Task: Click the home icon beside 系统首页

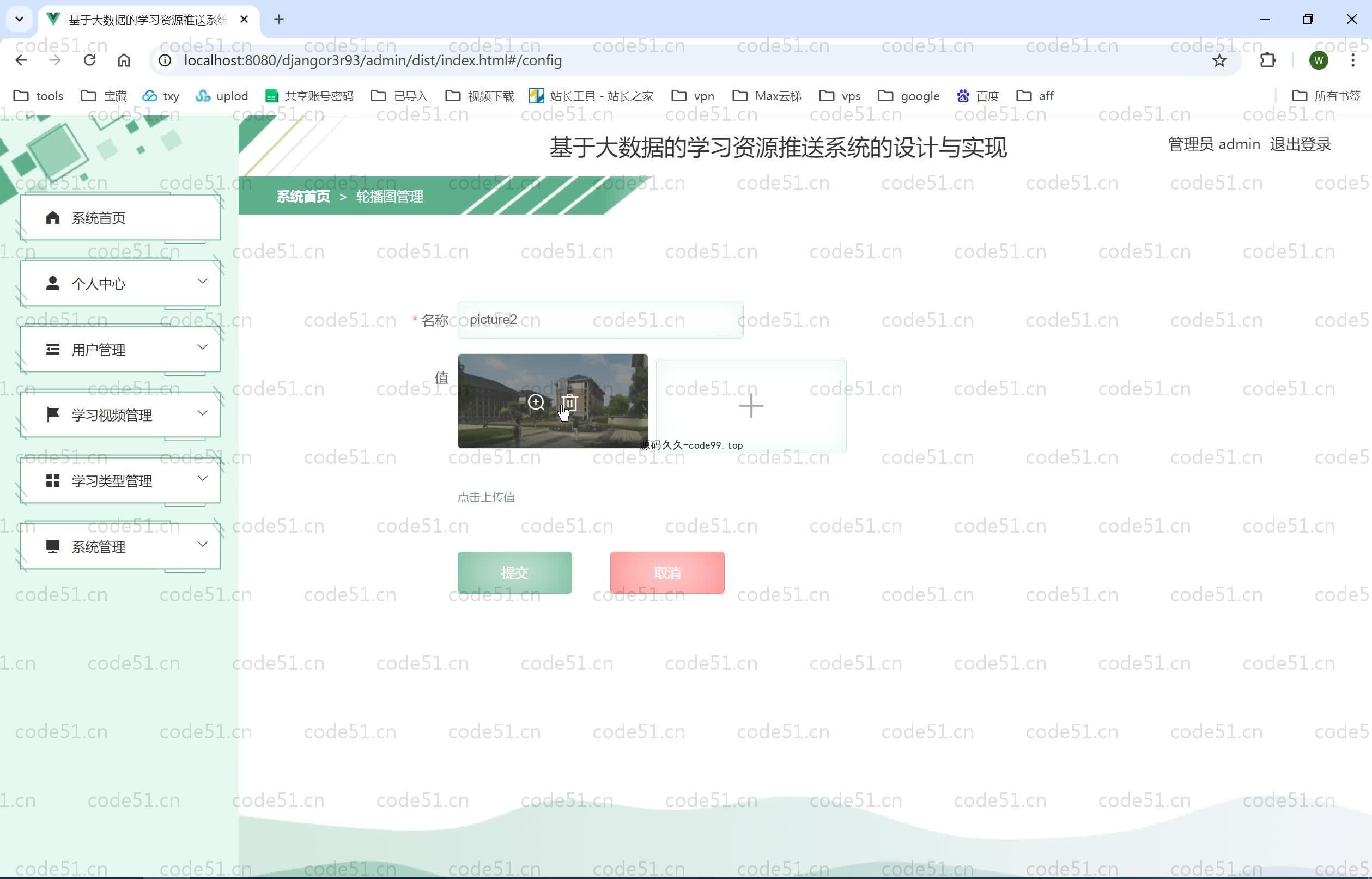Action: click(52, 217)
